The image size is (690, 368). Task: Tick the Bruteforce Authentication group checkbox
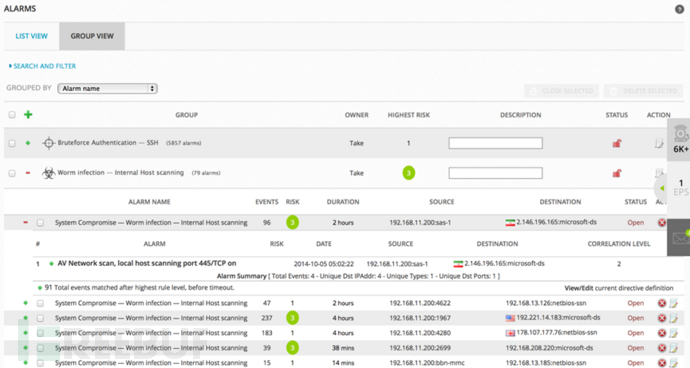point(12,143)
